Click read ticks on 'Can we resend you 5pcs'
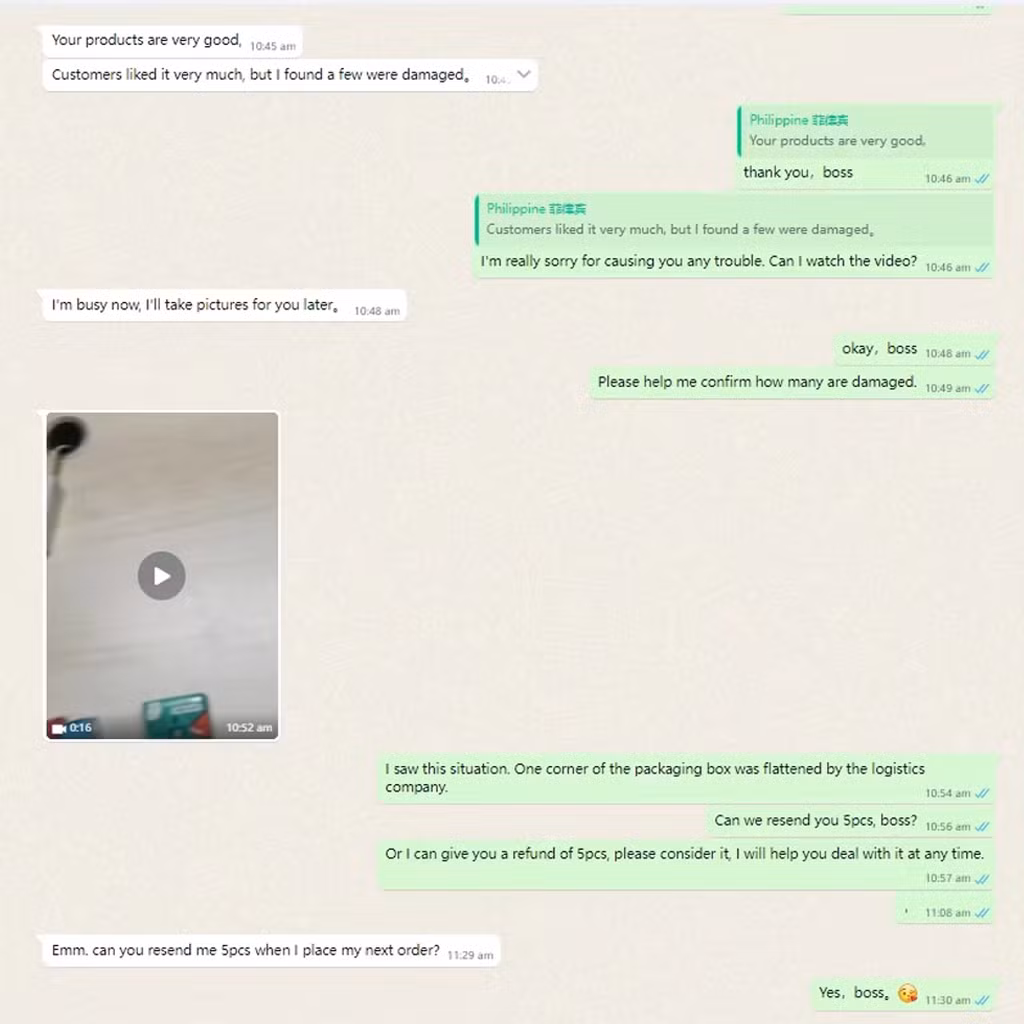Screen dimensions: 1024x1024 coord(982,827)
